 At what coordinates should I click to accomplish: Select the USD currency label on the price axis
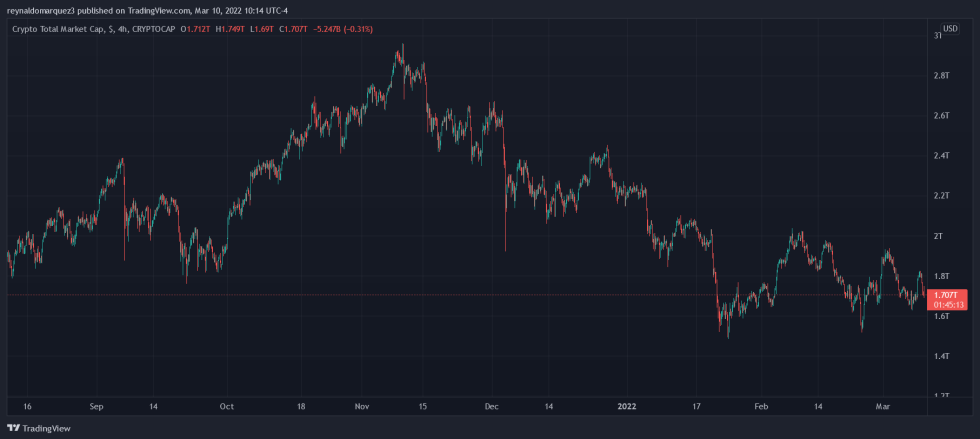(x=949, y=27)
